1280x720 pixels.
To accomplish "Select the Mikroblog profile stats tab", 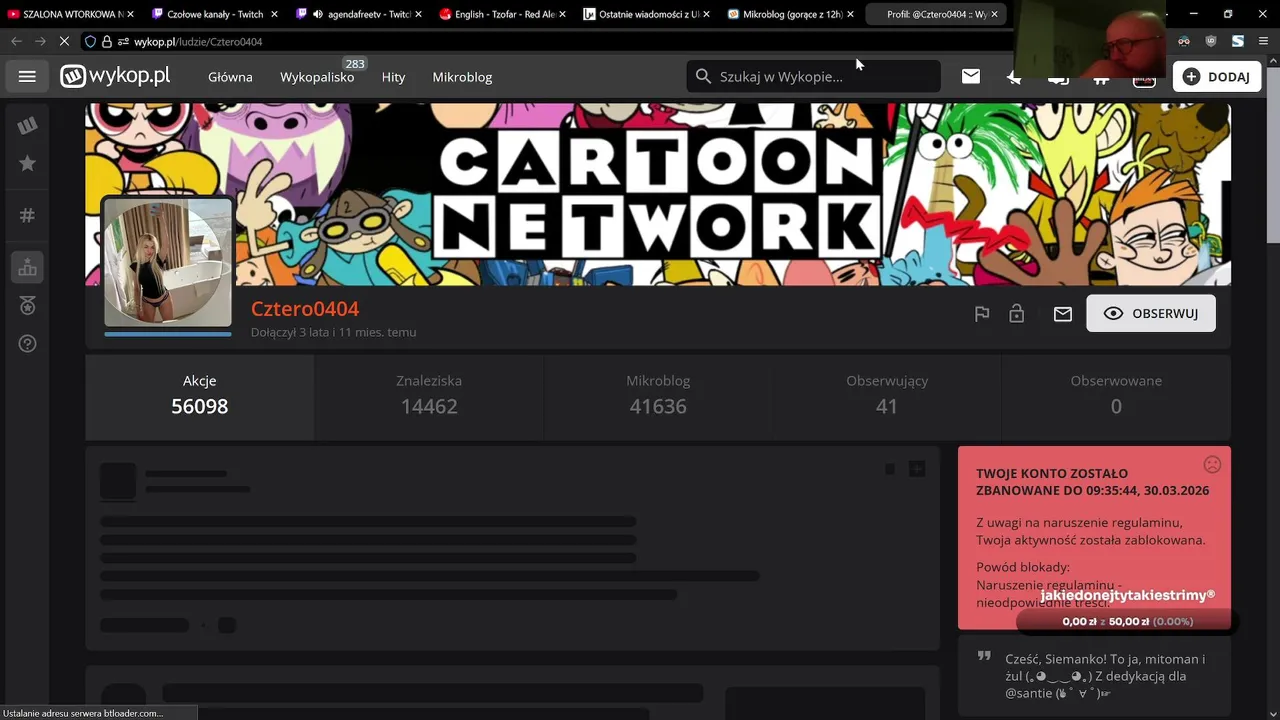I will click(658, 397).
